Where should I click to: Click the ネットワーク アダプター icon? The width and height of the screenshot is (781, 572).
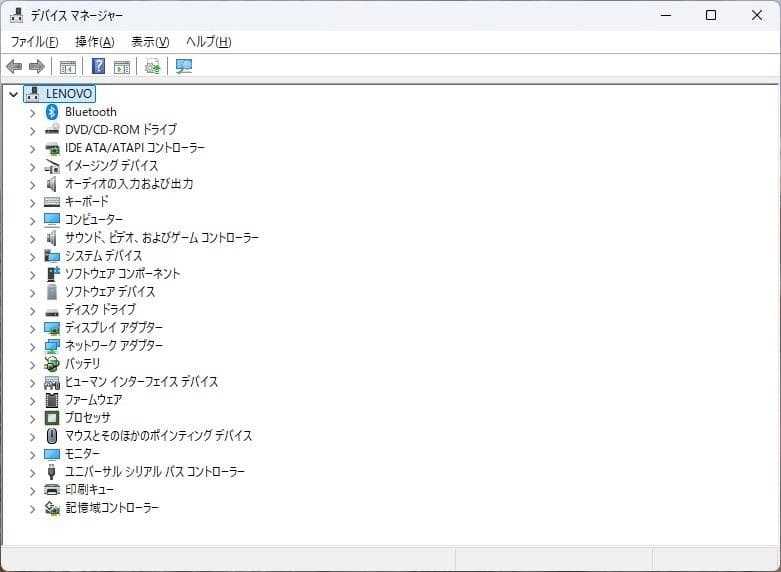[x=52, y=346]
